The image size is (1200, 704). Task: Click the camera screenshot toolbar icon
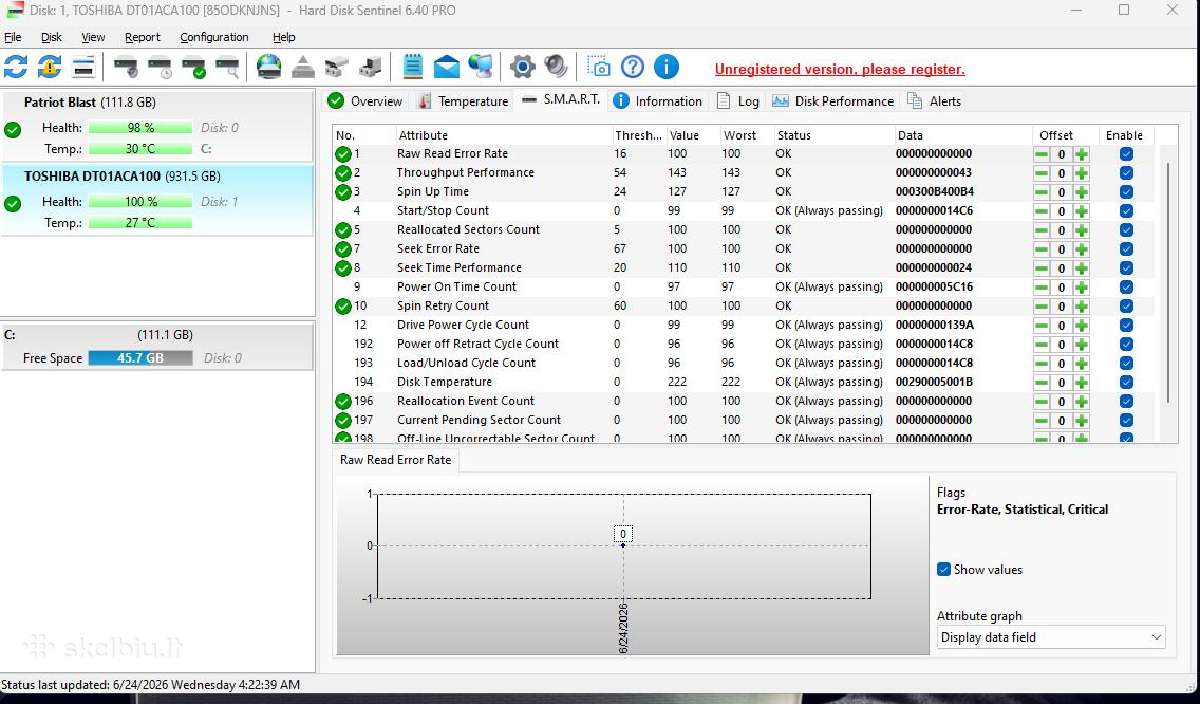pyautogui.click(x=599, y=67)
